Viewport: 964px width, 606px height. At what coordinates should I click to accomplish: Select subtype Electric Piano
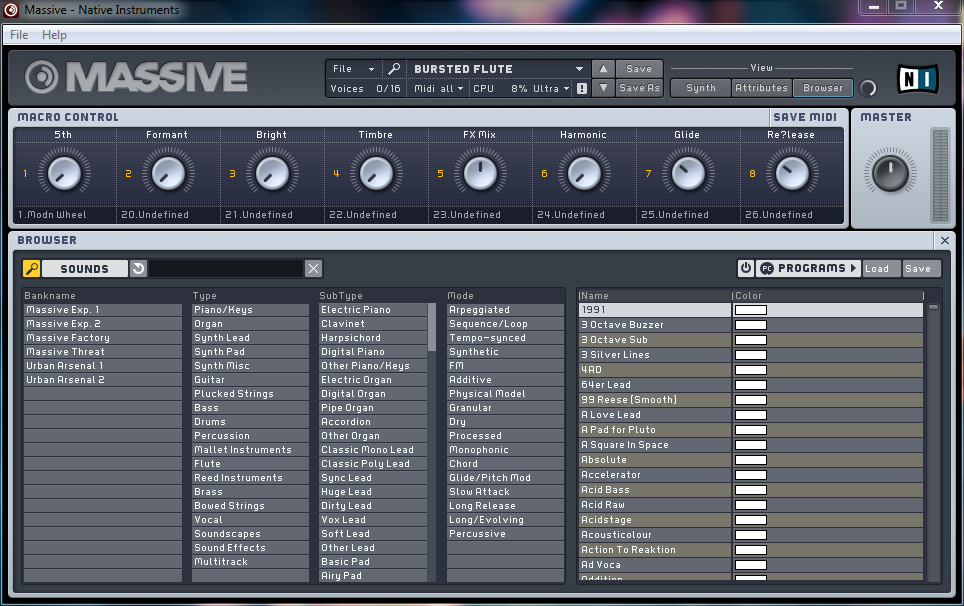pyautogui.click(x=373, y=310)
